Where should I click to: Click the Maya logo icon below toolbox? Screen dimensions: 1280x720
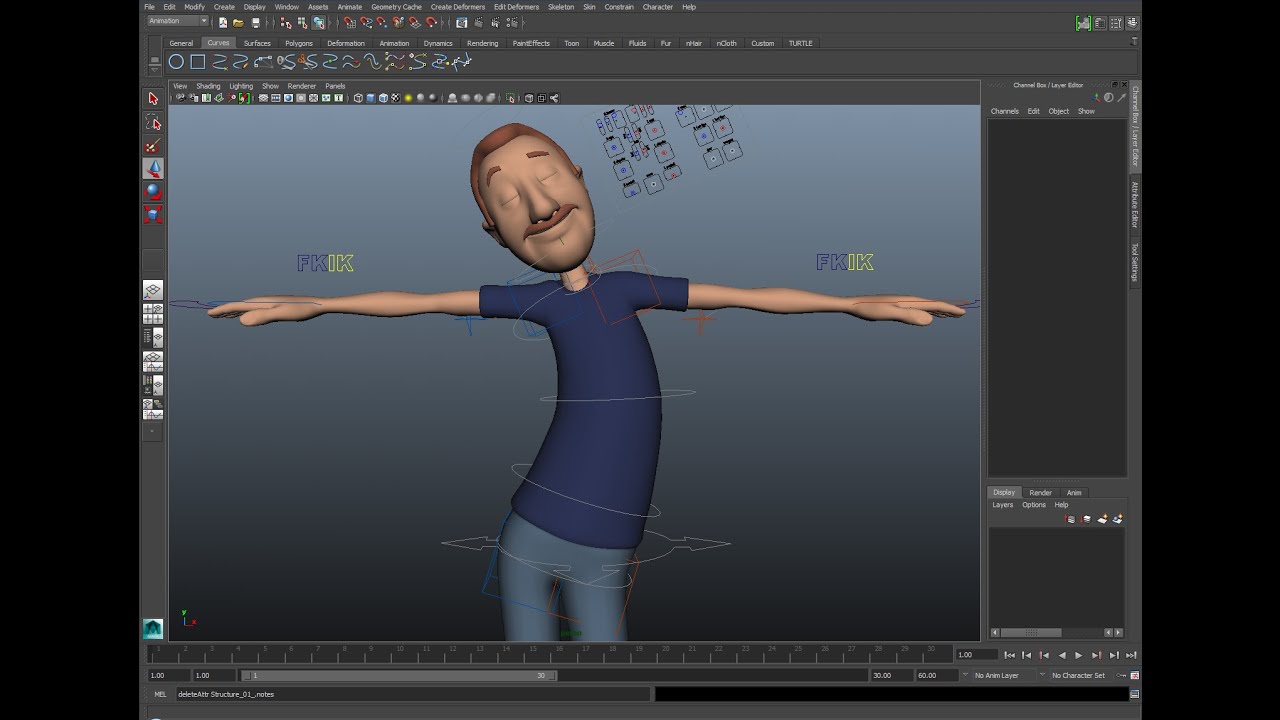(153, 628)
